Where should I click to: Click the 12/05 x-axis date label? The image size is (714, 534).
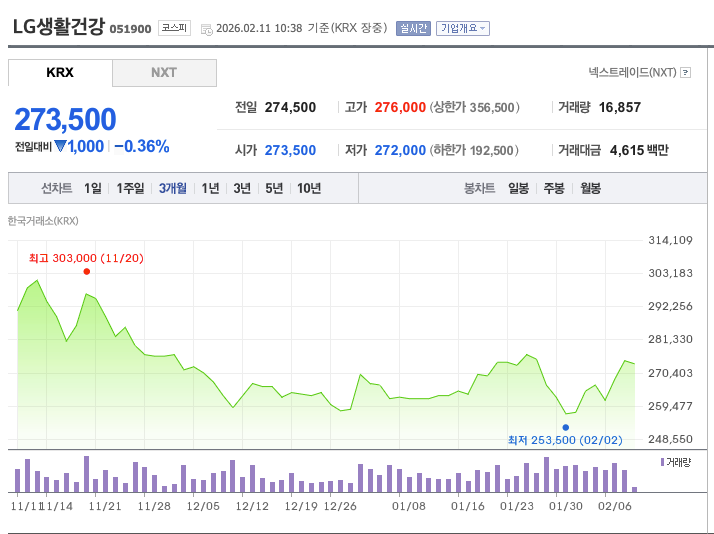pos(203,506)
